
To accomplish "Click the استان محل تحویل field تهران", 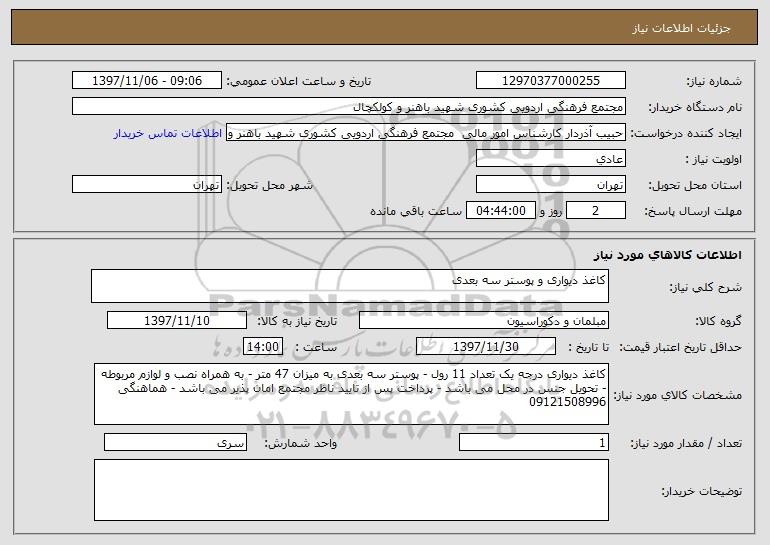I will (x=550, y=185).
